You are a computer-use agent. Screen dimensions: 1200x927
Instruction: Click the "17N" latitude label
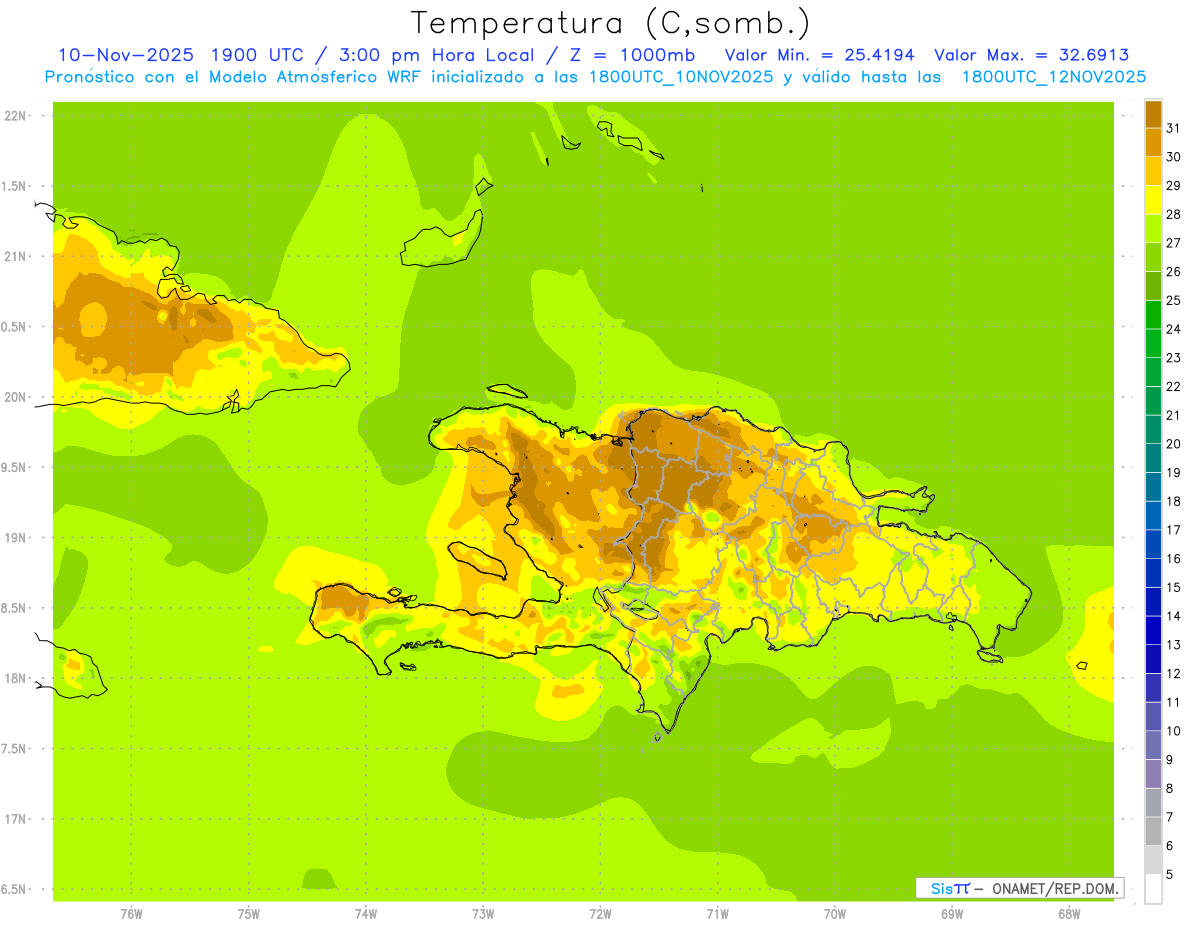[15, 819]
